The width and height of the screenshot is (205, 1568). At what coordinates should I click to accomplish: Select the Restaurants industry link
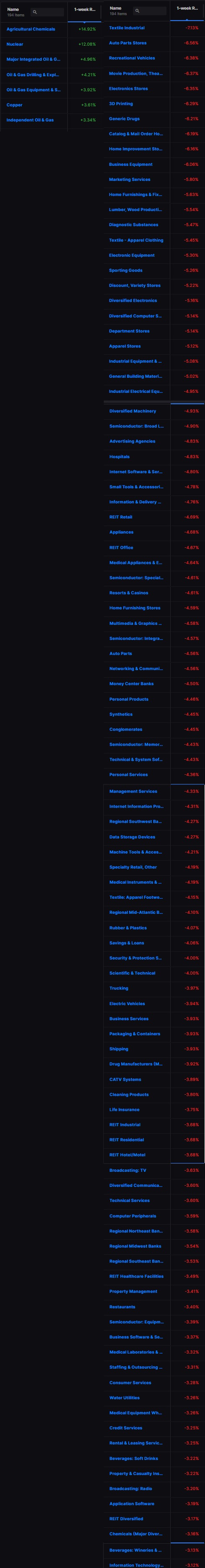pos(122,1306)
